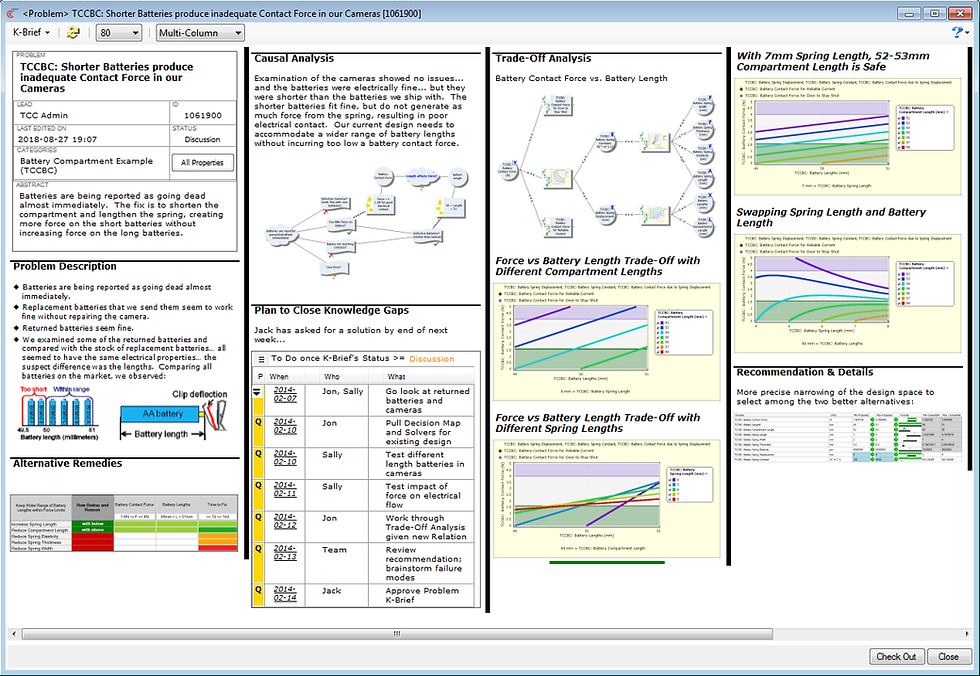Select center solver curve node in trade-off map

tap(559, 177)
